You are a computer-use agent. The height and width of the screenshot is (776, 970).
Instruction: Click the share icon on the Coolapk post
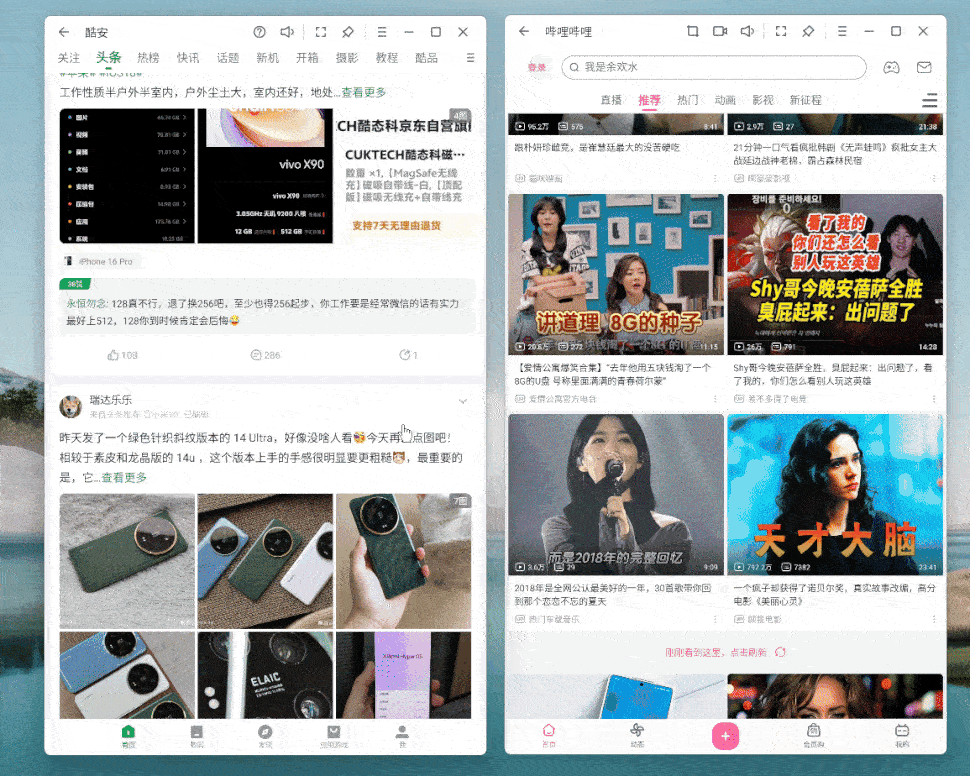coord(408,355)
